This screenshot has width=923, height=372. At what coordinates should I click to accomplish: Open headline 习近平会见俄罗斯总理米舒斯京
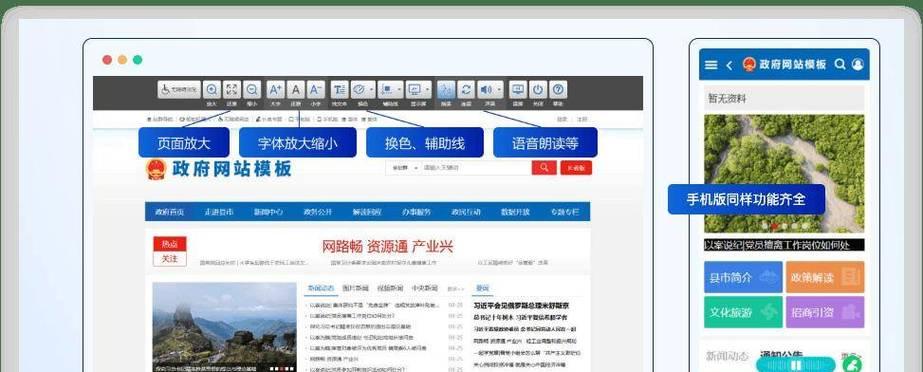[522, 305]
